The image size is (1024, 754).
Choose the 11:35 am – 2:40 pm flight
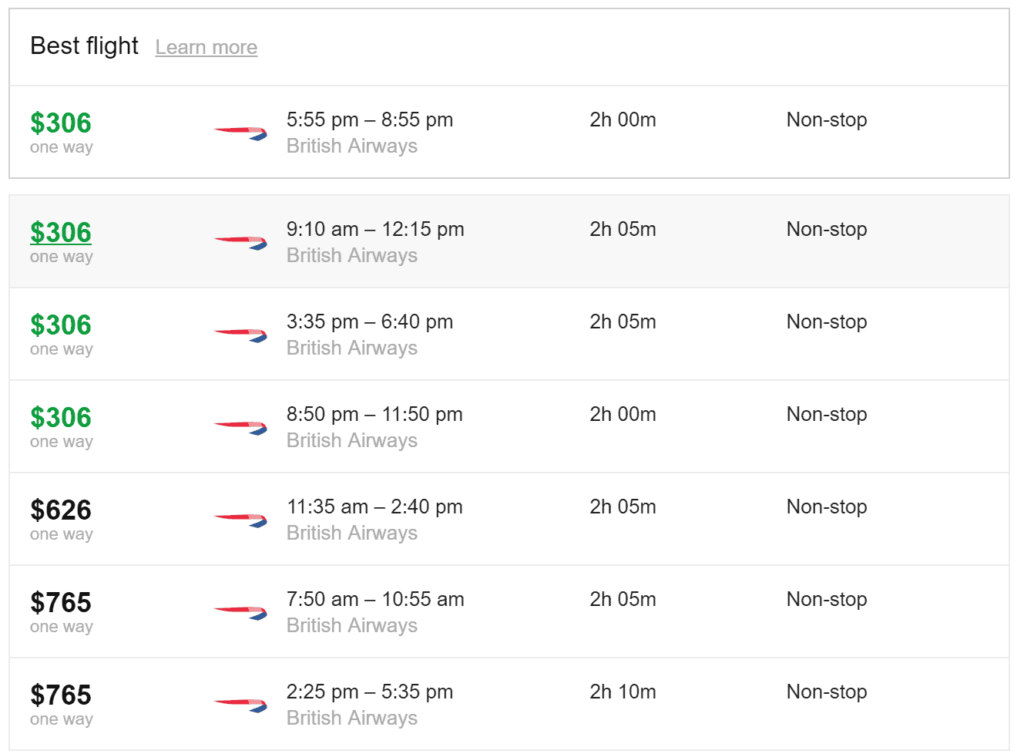pyautogui.click(x=374, y=507)
